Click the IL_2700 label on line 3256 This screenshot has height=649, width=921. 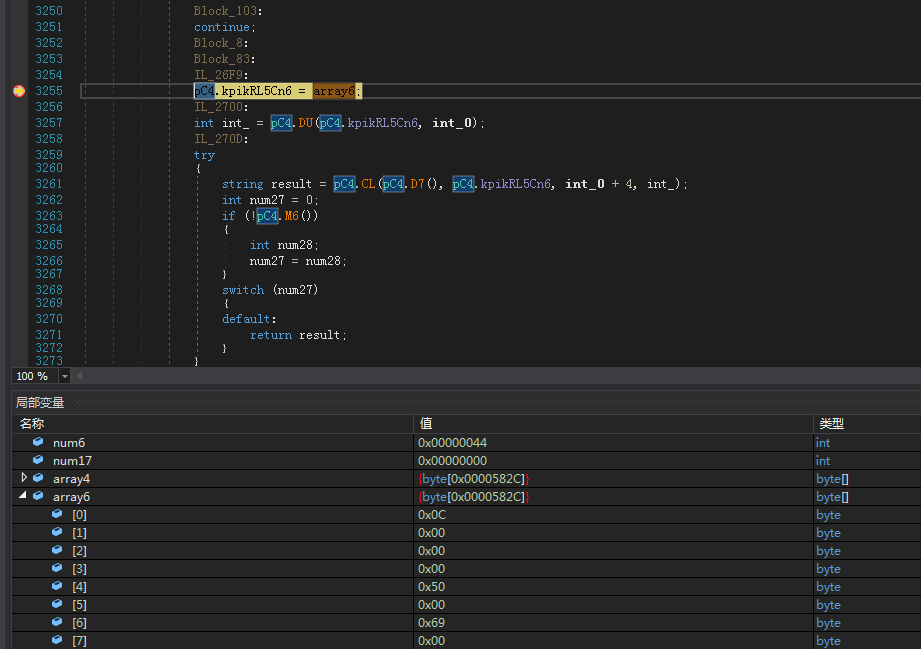[x=221, y=107]
